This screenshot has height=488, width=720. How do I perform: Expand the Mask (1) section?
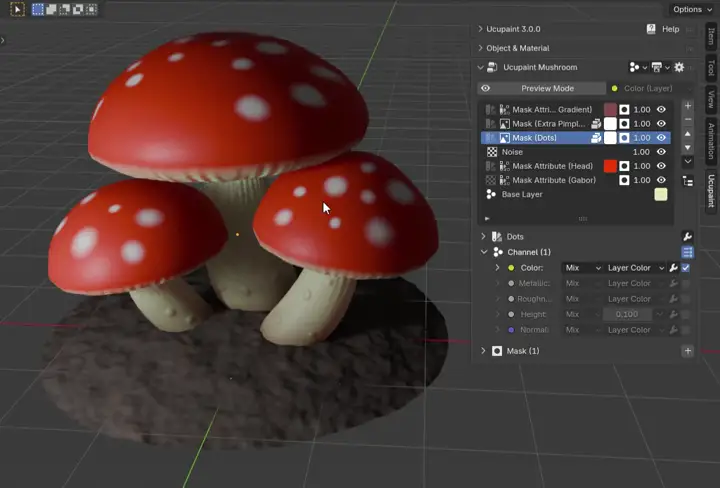tap(483, 351)
